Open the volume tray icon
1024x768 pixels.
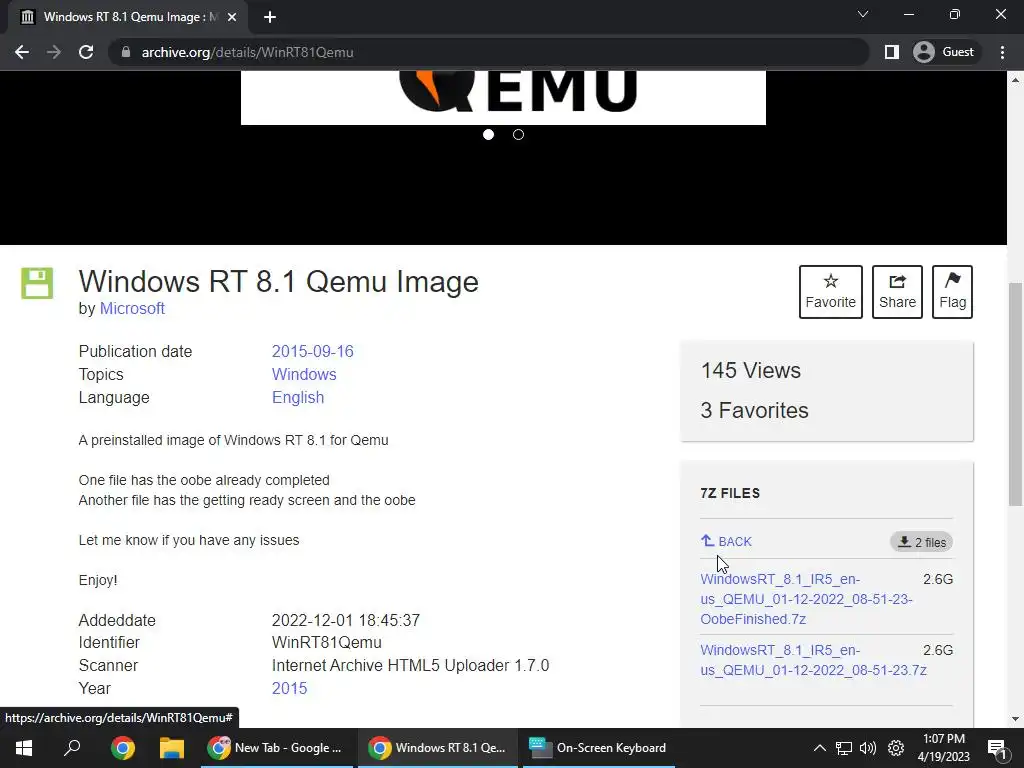tap(868, 748)
